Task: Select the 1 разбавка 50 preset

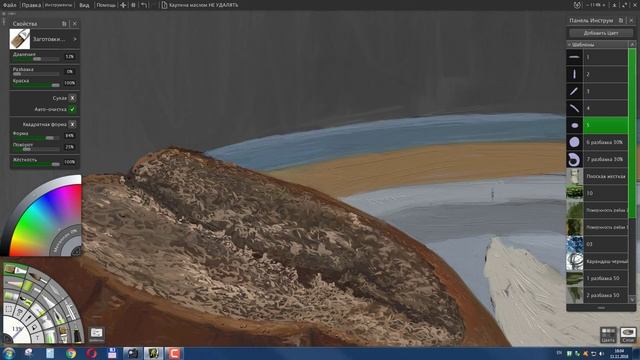Action: [597, 278]
